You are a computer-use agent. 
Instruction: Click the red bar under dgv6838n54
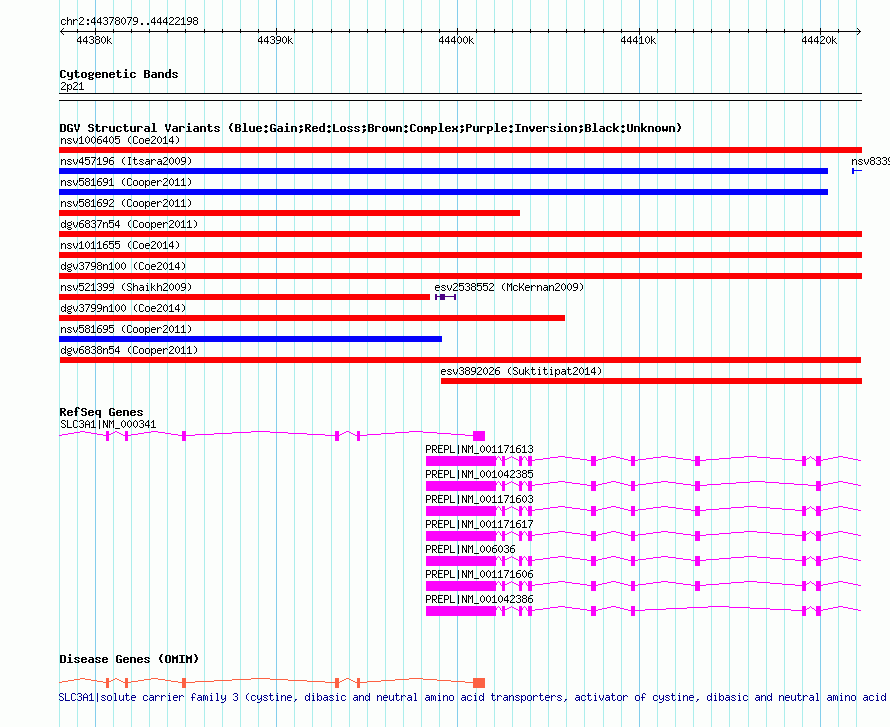460,360
